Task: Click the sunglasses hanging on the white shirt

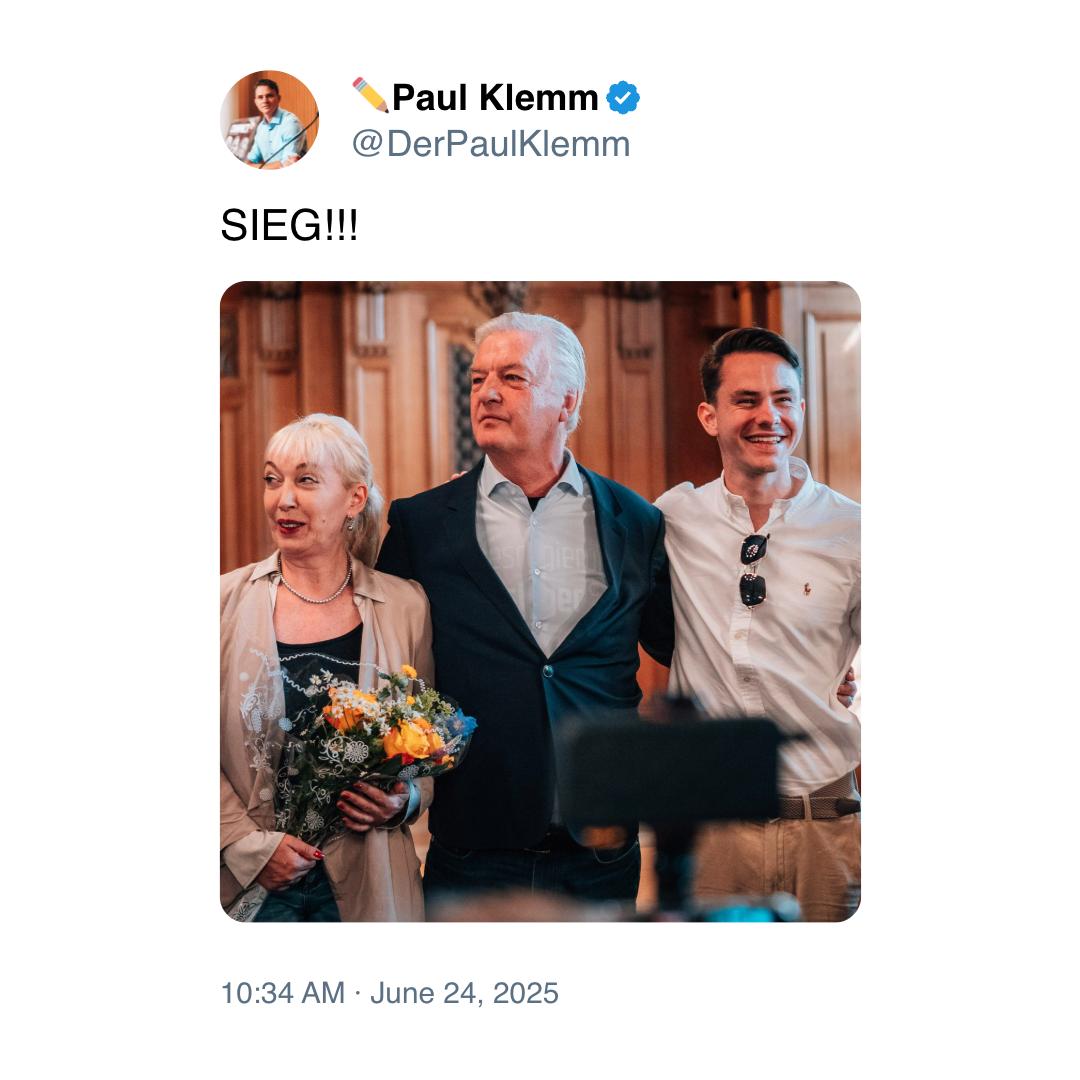Action: (753, 570)
